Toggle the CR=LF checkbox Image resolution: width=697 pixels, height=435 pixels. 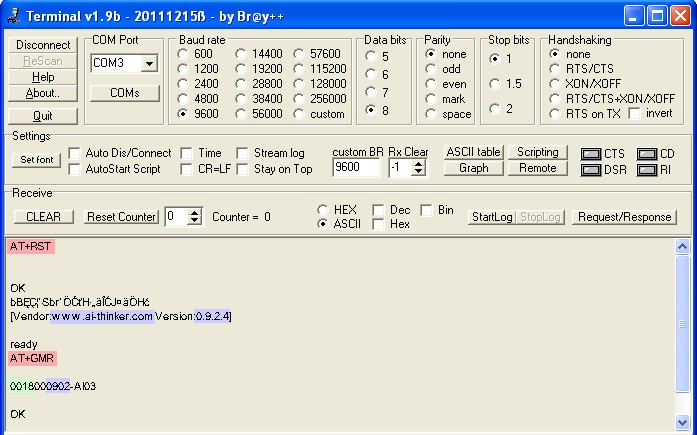tap(187, 169)
